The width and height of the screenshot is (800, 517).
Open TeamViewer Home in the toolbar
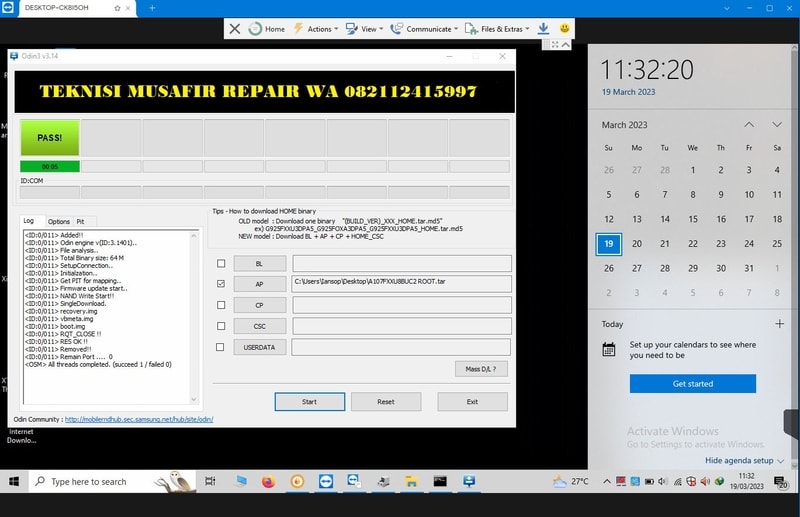click(x=267, y=29)
